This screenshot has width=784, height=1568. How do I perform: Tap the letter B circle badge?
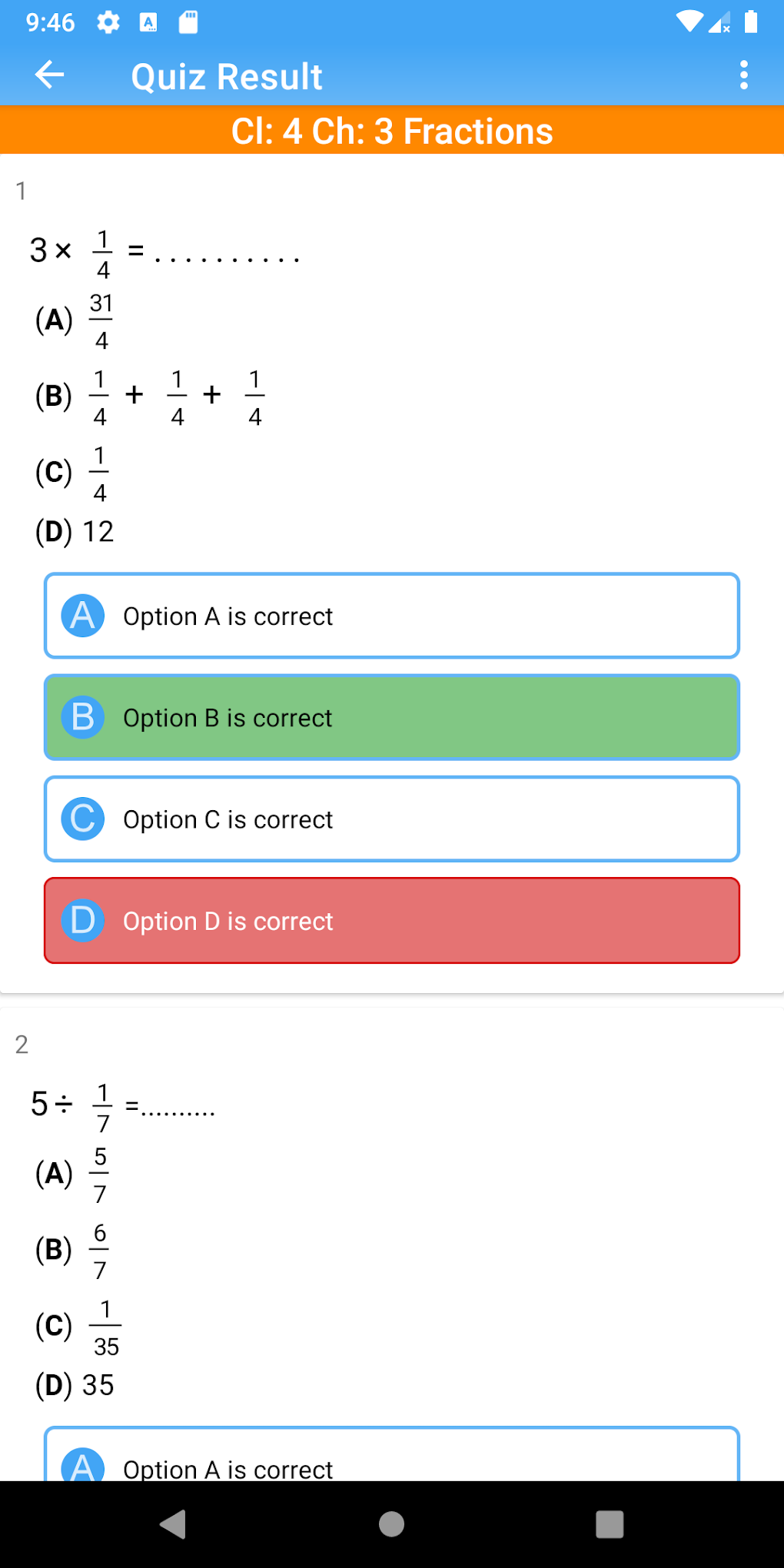[83, 717]
